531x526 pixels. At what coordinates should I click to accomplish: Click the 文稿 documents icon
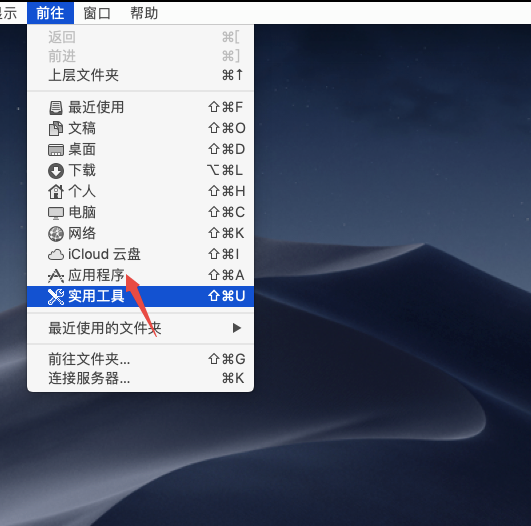click(x=56, y=129)
